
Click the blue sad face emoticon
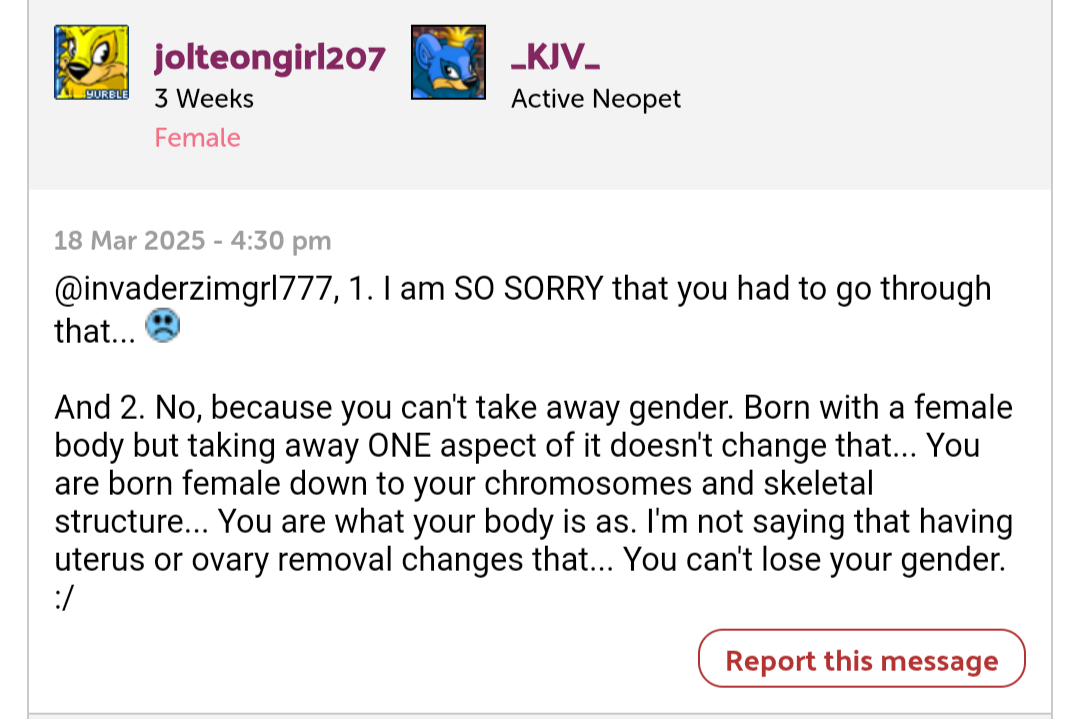click(163, 326)
